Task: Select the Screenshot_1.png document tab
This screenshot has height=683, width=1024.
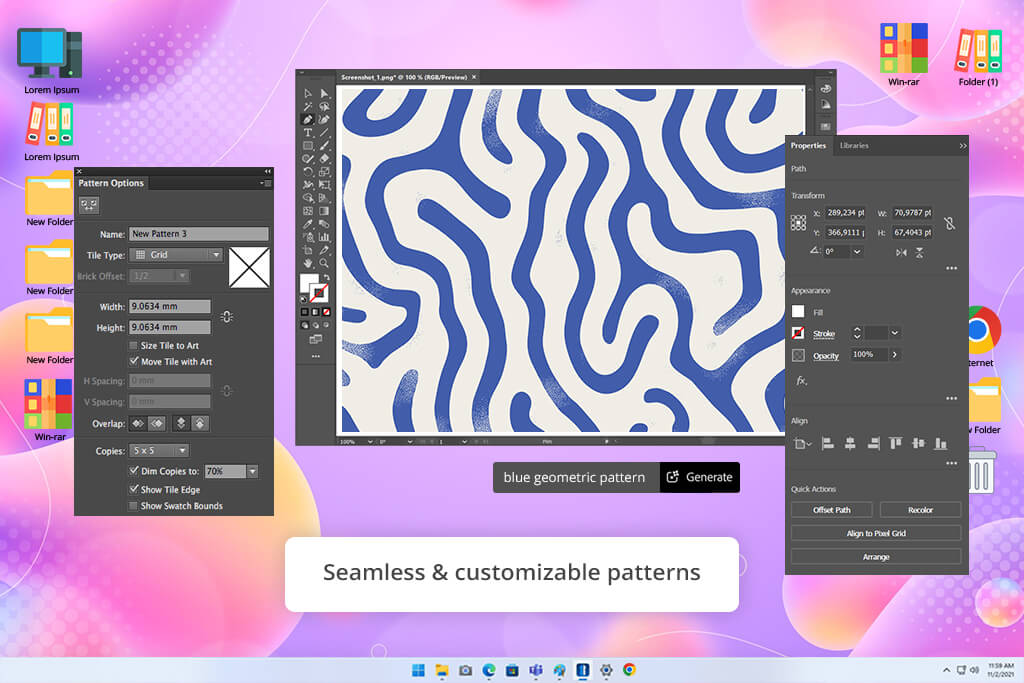Action: coord(406,77)
